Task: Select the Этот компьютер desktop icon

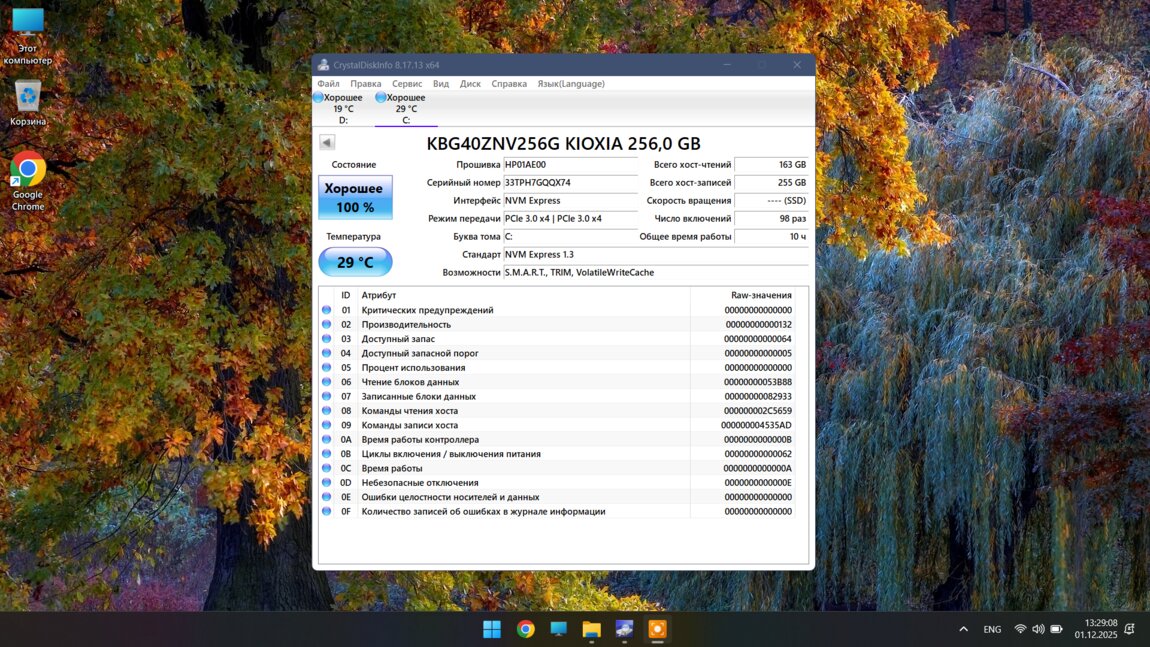Action: (x=28, y=35)
